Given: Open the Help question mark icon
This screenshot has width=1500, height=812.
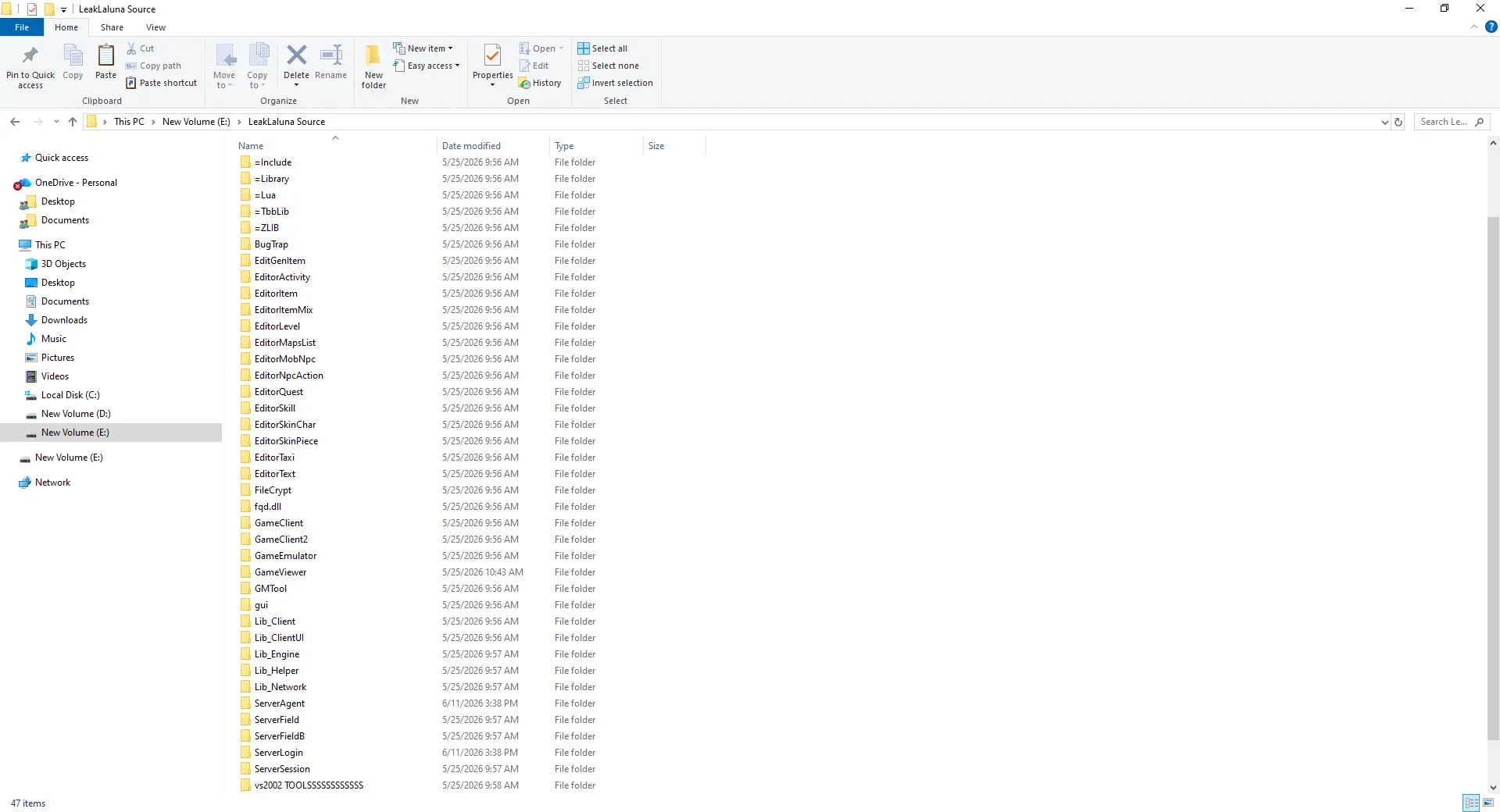Looking at the screenshot, I should click(x=1491, y=27).
